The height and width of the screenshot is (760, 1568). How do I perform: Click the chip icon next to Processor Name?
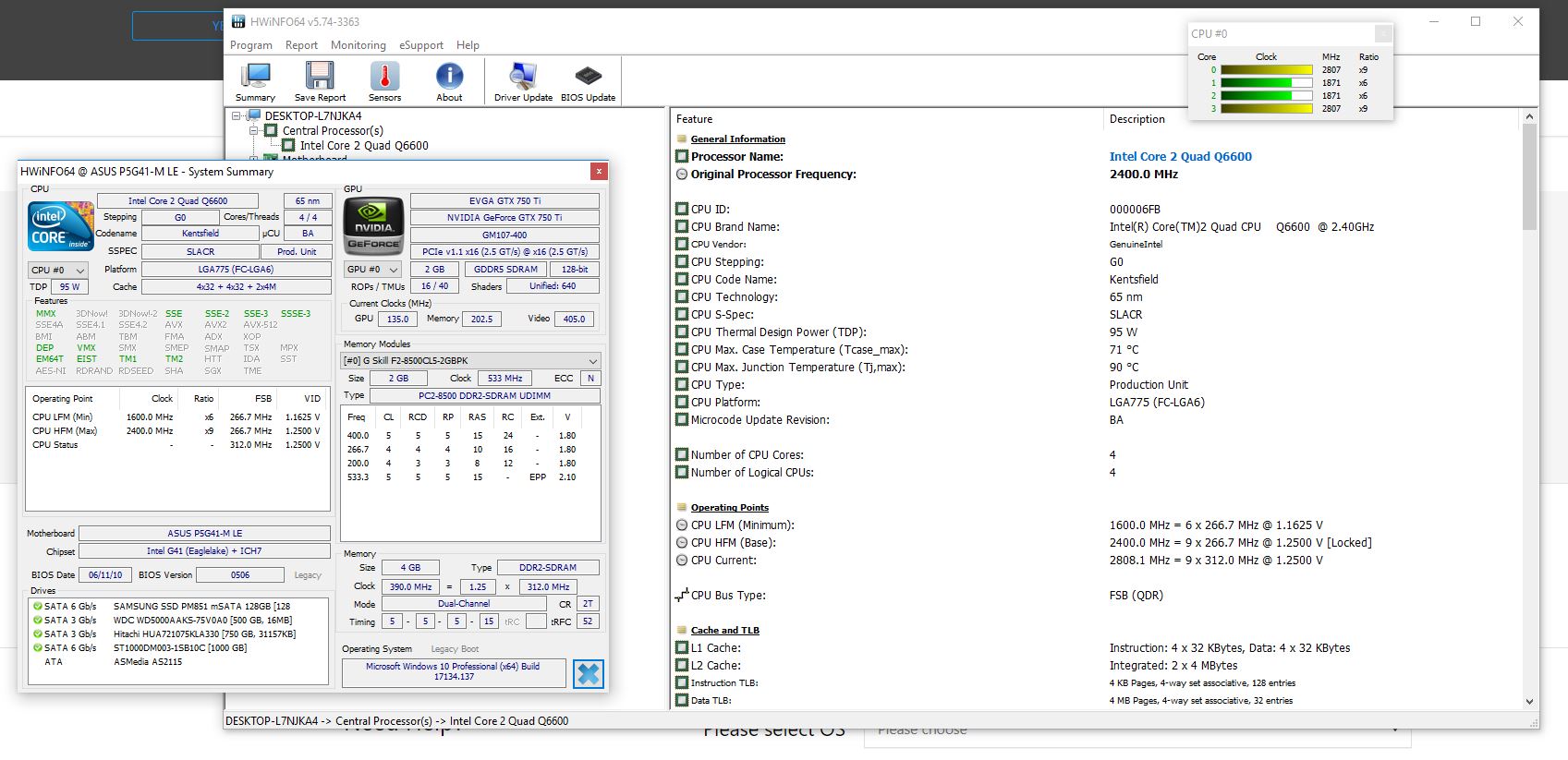[x=682, y=156]
